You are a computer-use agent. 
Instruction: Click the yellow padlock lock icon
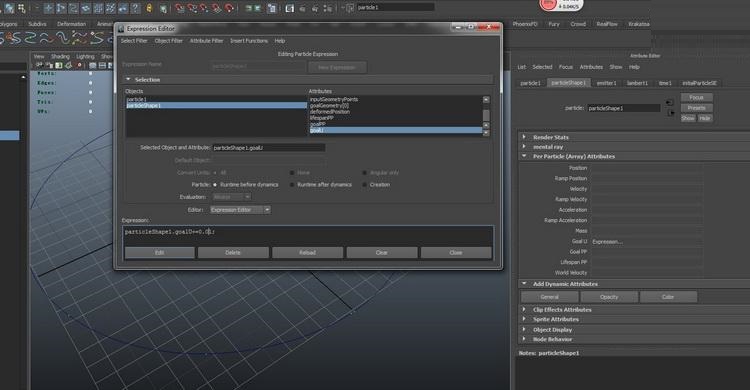click(149, 8)
